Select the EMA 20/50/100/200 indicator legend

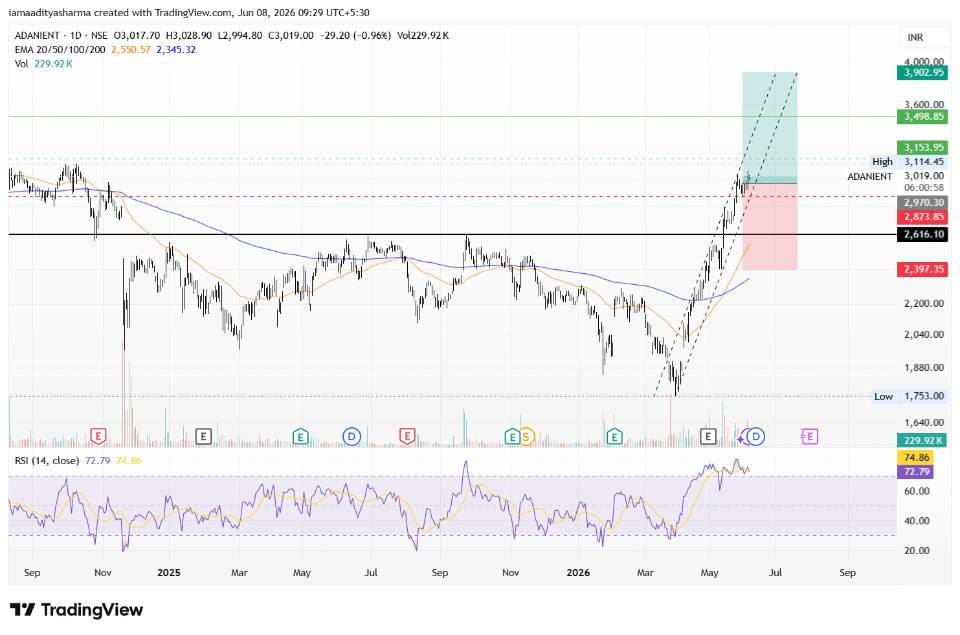[60, 50]
